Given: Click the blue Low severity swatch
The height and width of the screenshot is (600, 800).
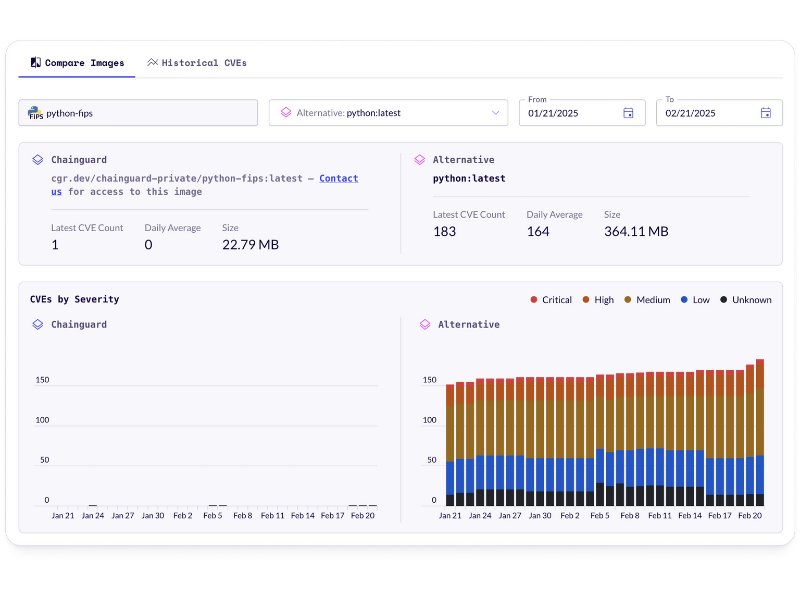Looking at the screenshot, I should click(685, 300).
